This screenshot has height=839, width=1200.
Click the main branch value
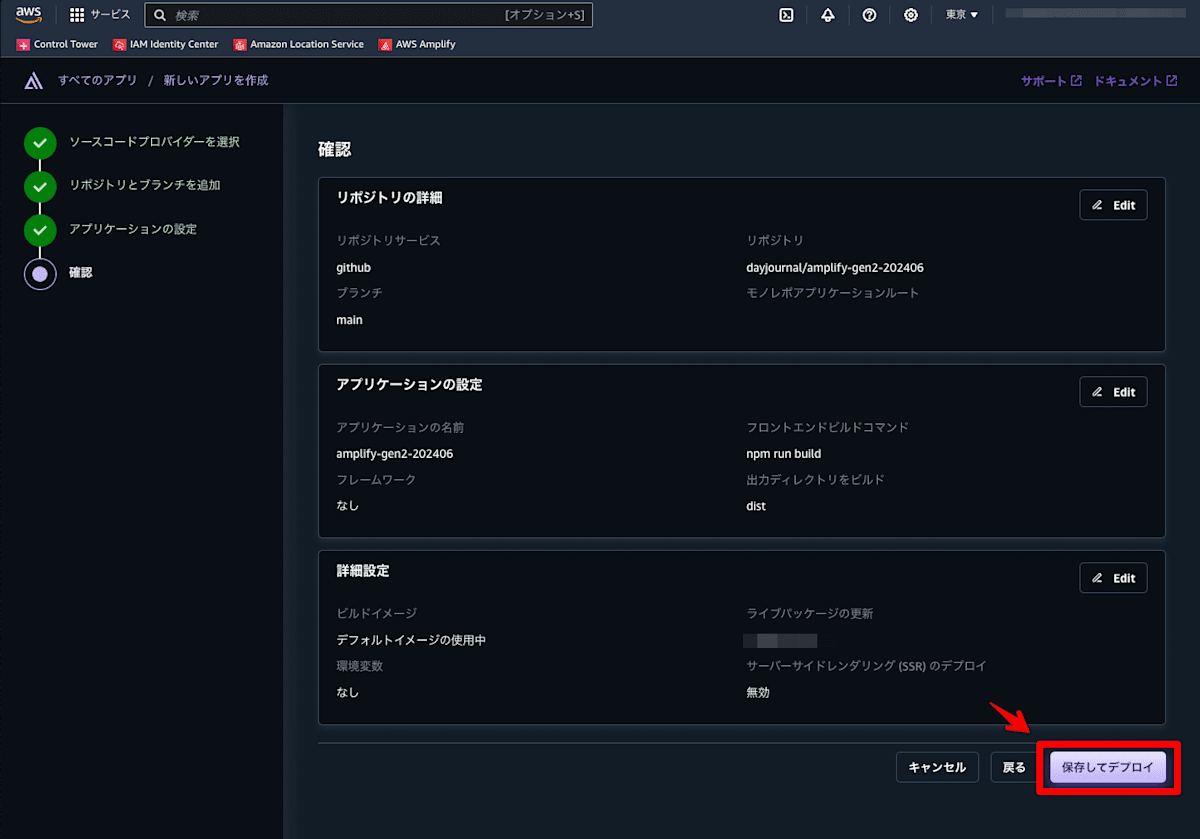point(350,320)
